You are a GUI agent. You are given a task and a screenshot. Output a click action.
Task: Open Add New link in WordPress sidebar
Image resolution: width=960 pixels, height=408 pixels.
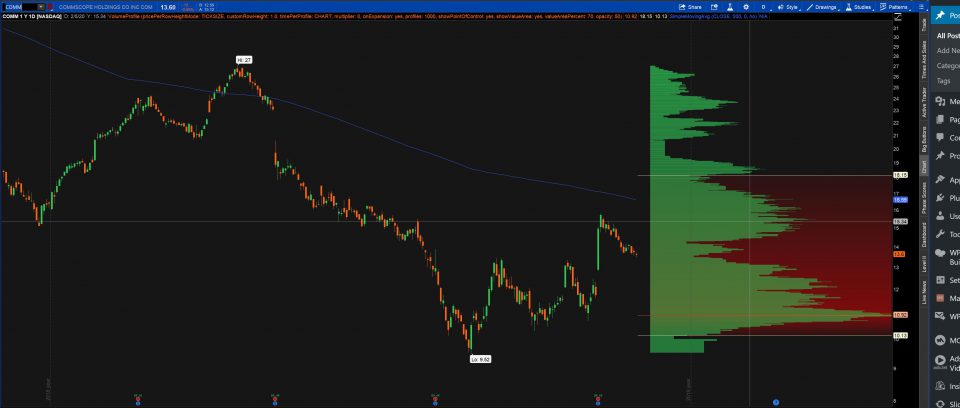click(948, 50)
